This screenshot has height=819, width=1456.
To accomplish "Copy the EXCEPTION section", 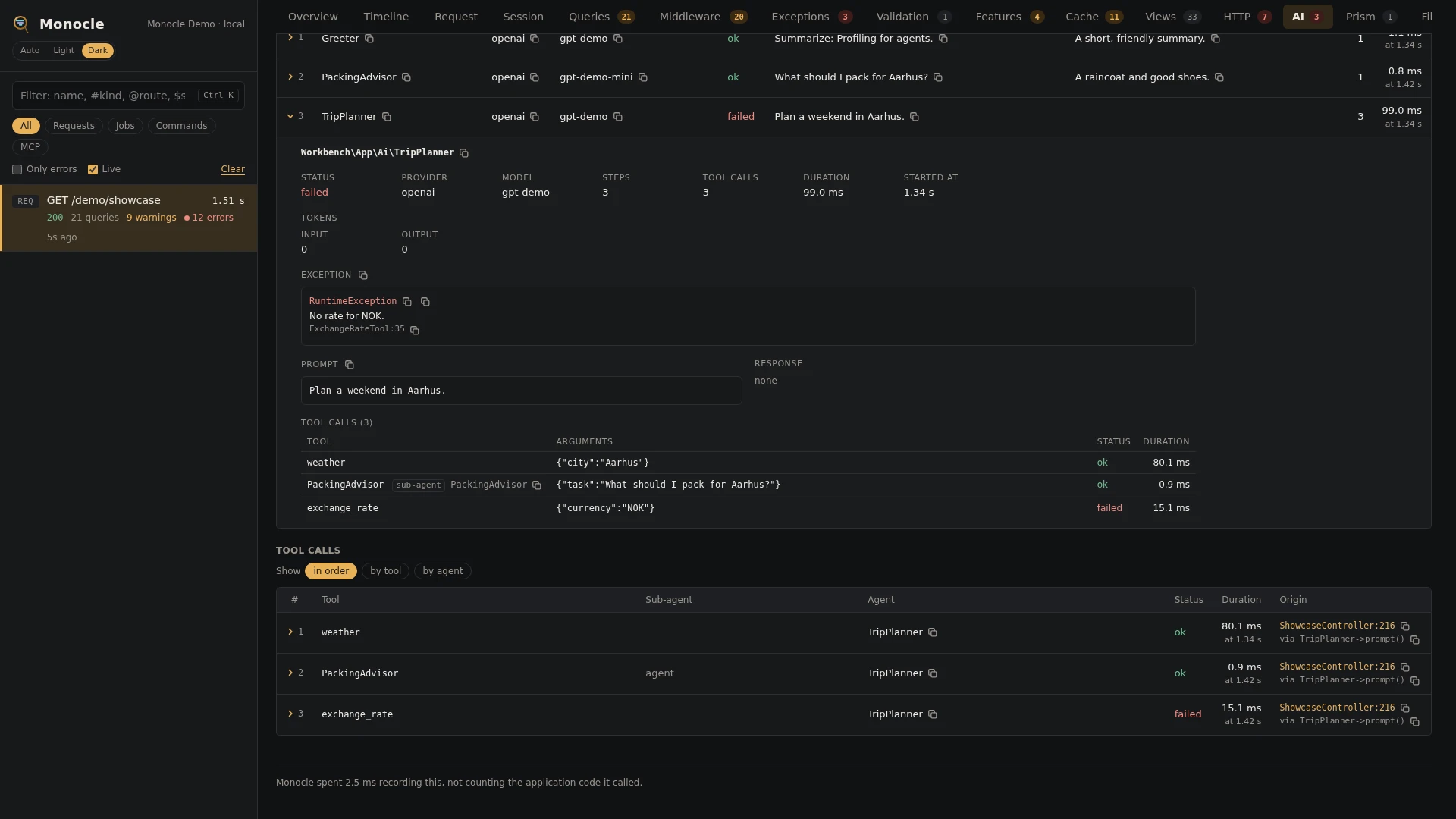I will pyautogui.click(x=362, y=275).
